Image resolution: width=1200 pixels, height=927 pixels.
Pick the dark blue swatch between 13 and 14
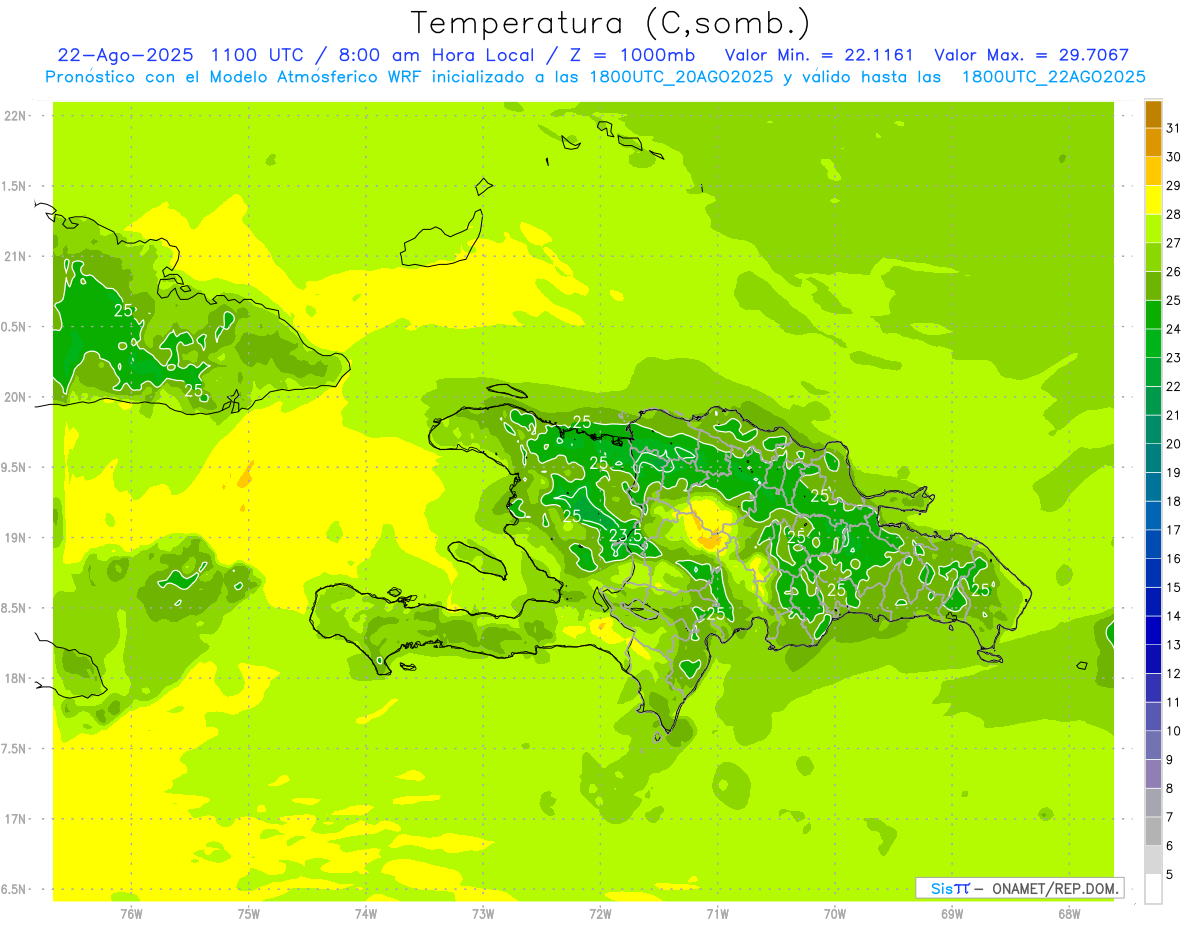1154,631
